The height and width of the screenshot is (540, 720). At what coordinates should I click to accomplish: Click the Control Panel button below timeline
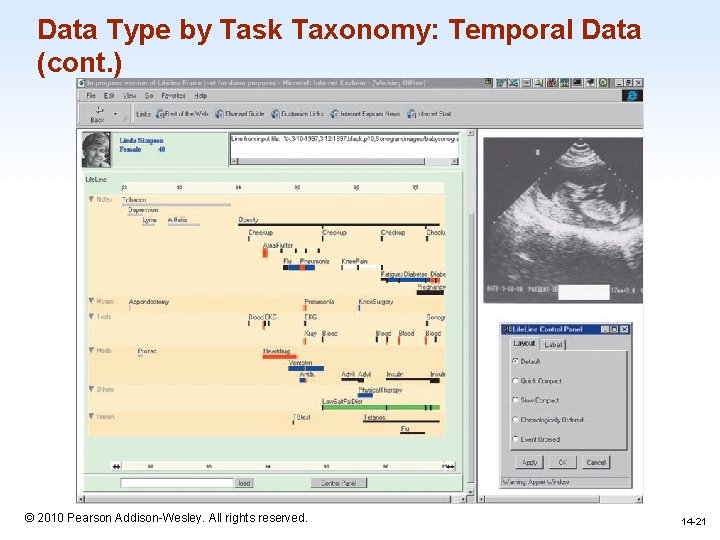pos(339,483)
